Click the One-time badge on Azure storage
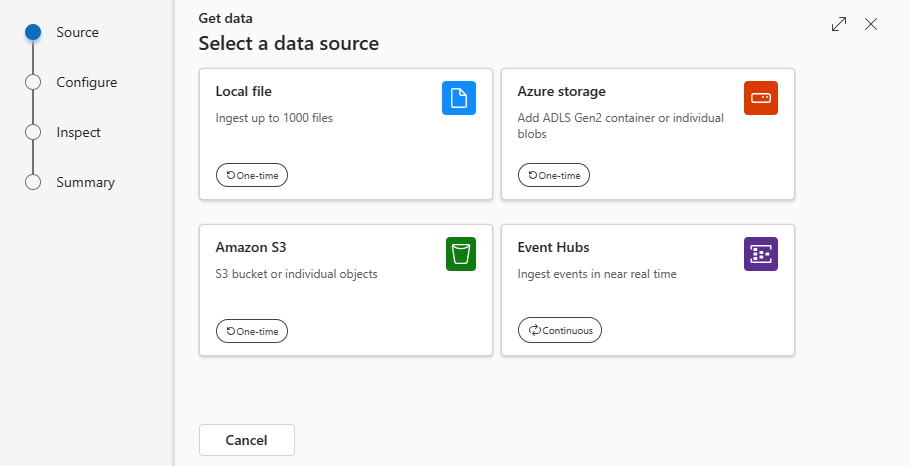Image resolution: width=909 pixels, height=466 pixels. (554, 175)
